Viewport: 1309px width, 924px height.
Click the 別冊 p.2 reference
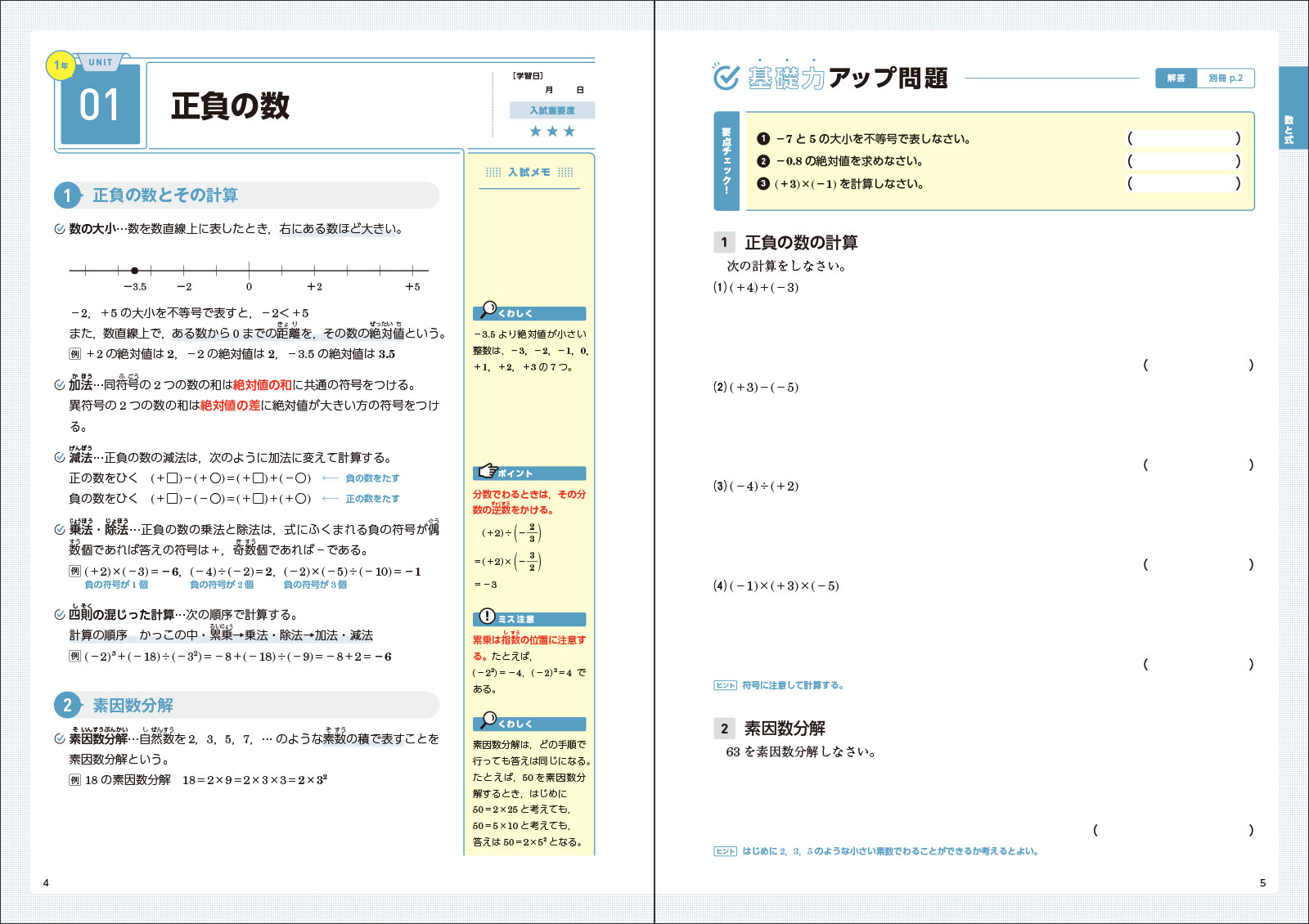(1225, 78)
